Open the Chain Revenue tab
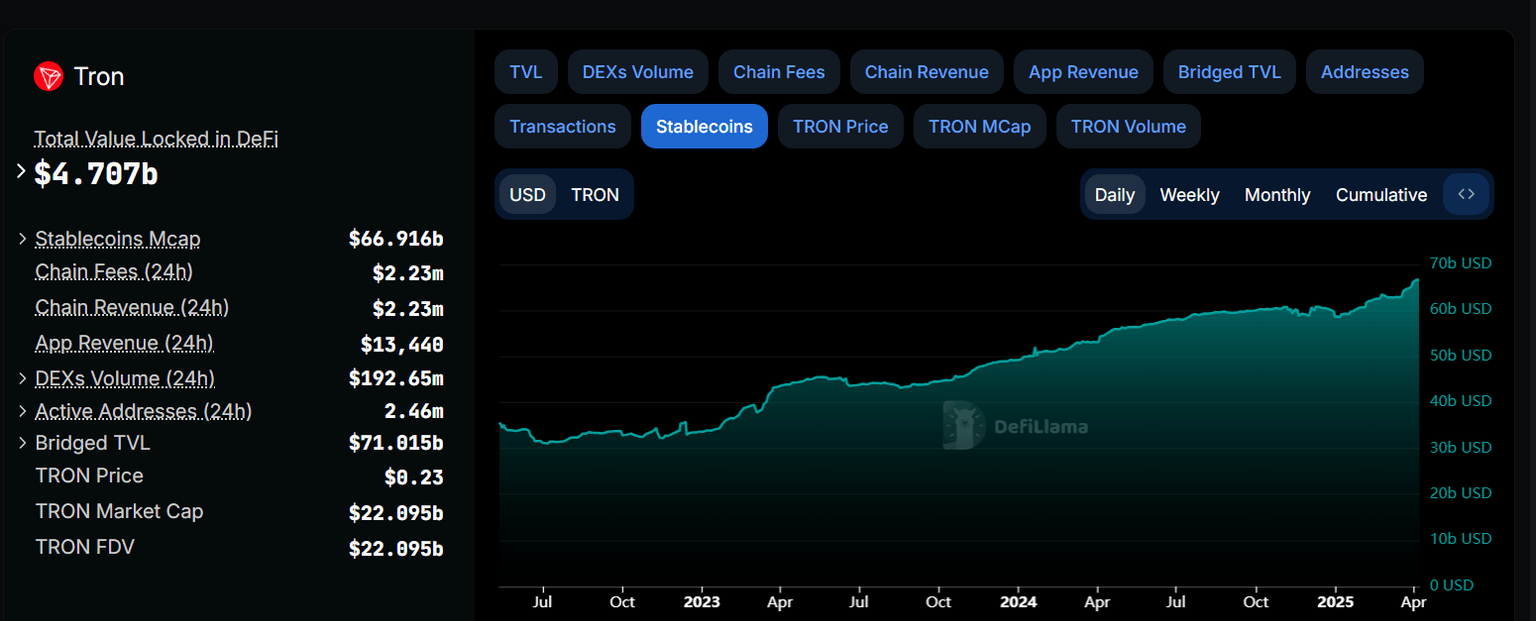Screen dimensions: 1536x621 (x=926, y=71)
